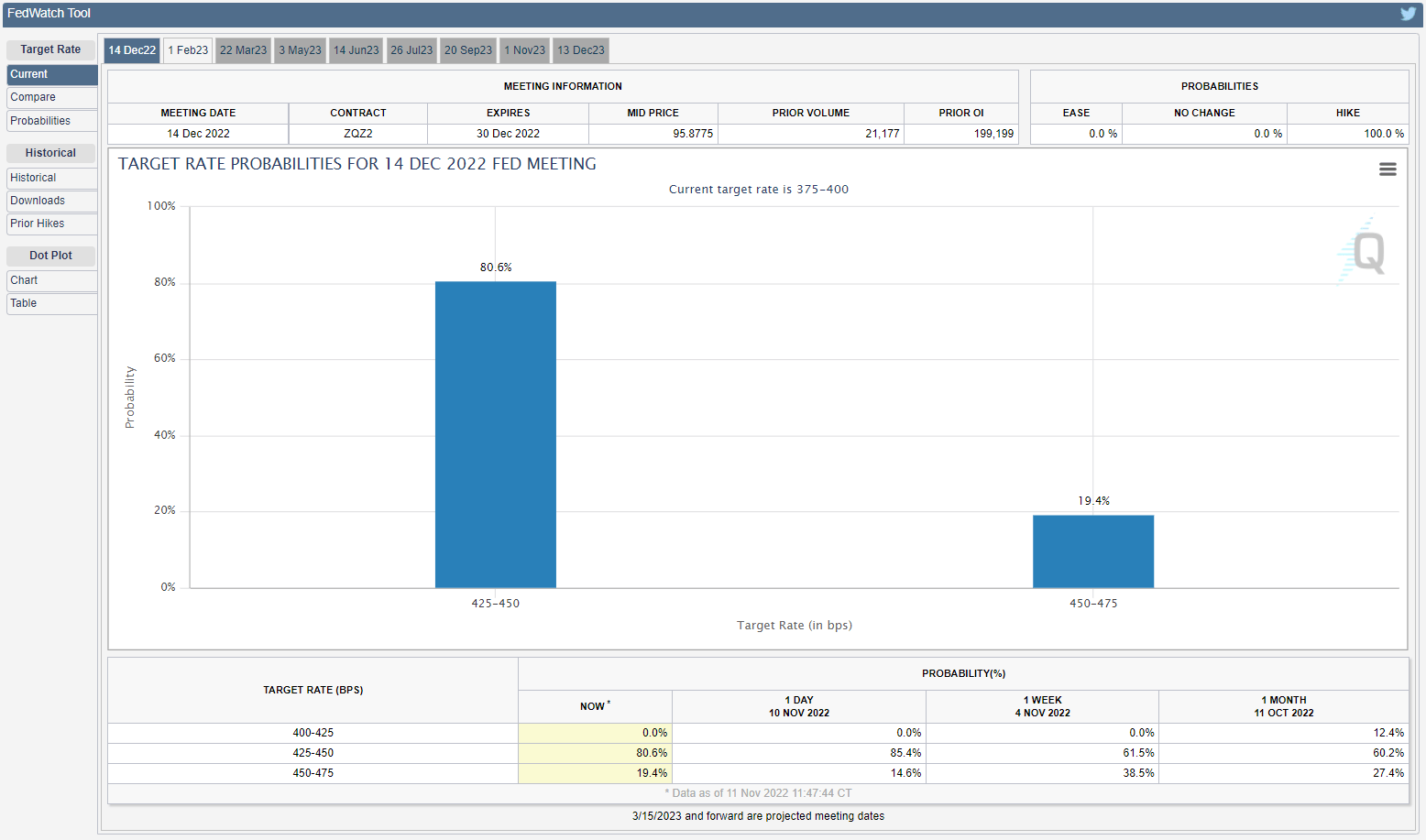Click the 1 MONTH 11 OCT 2022 header
Screen dimensions: 1426x840
tap(1284, 706)
